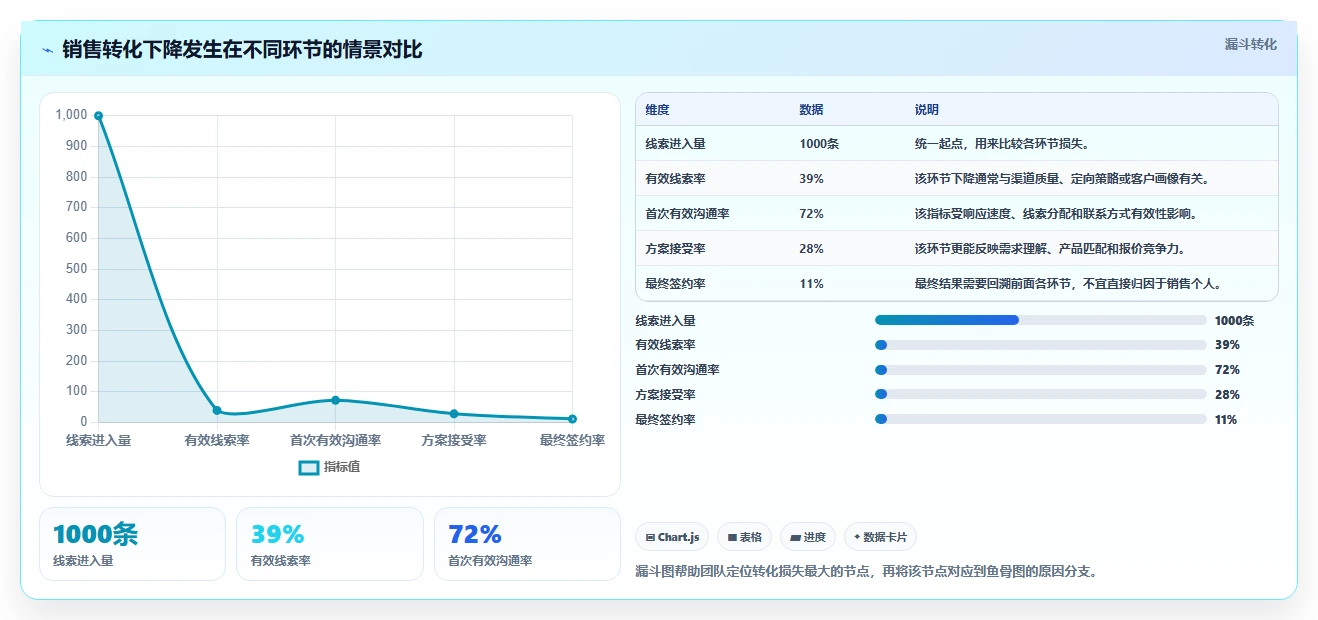Click the lightning icon beside the title
This screenshot has height=620, width=1318.
tap(48, 50)
